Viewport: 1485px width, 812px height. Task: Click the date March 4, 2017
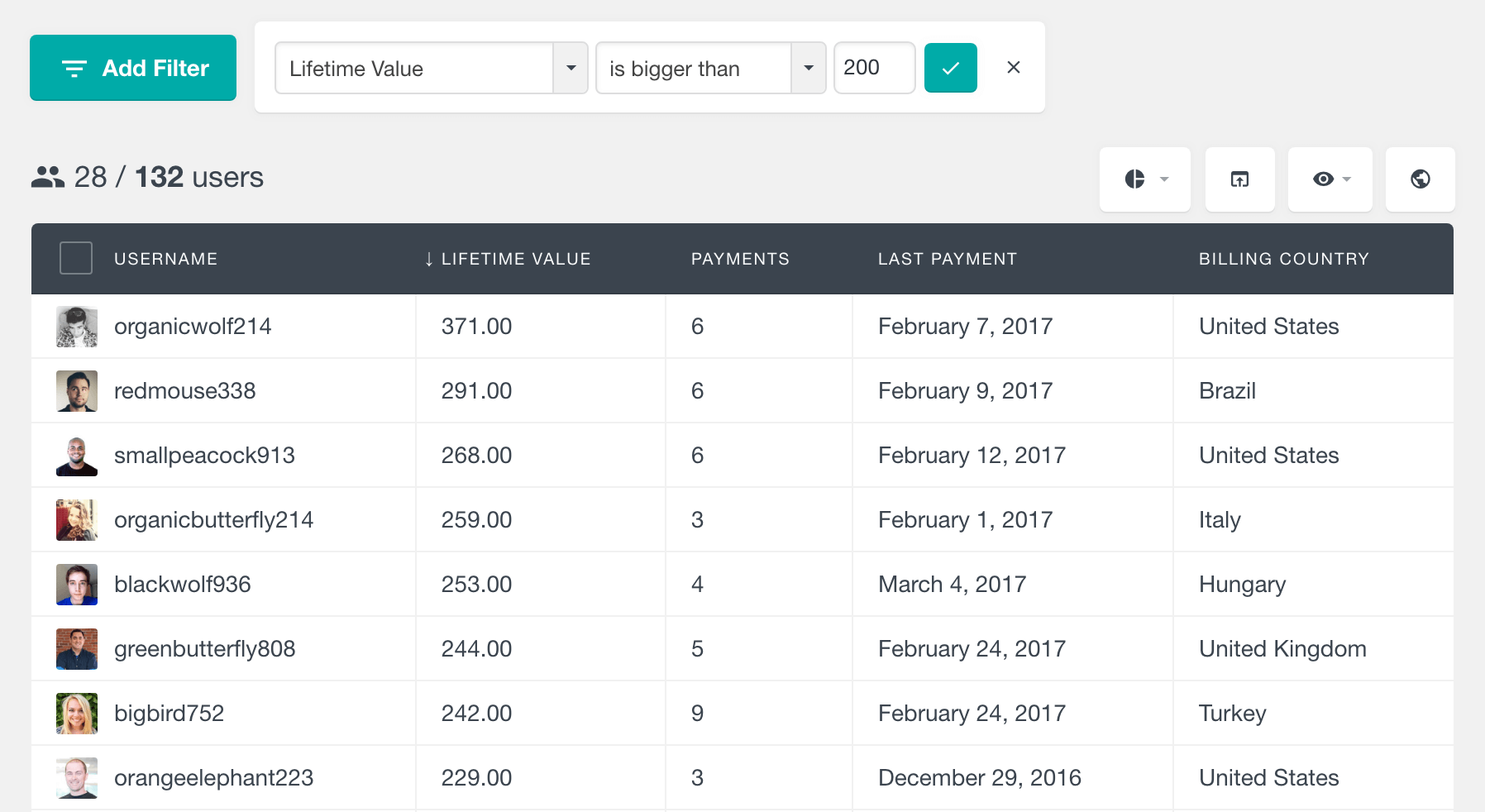(x=953, y=585)
